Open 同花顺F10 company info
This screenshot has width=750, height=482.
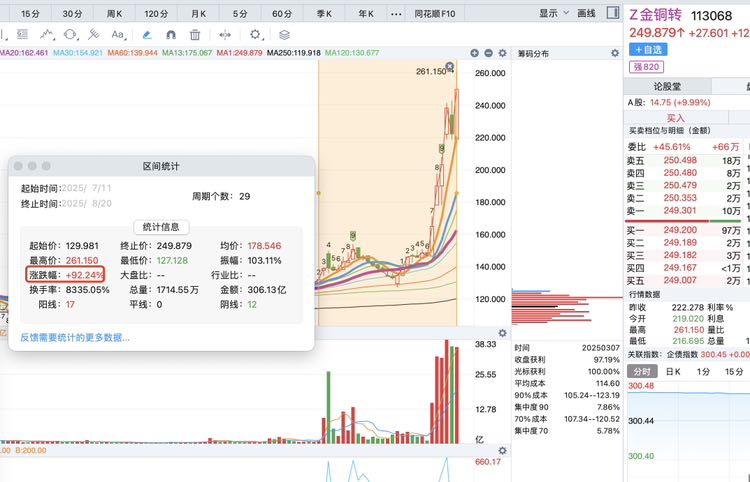point(435,14)
